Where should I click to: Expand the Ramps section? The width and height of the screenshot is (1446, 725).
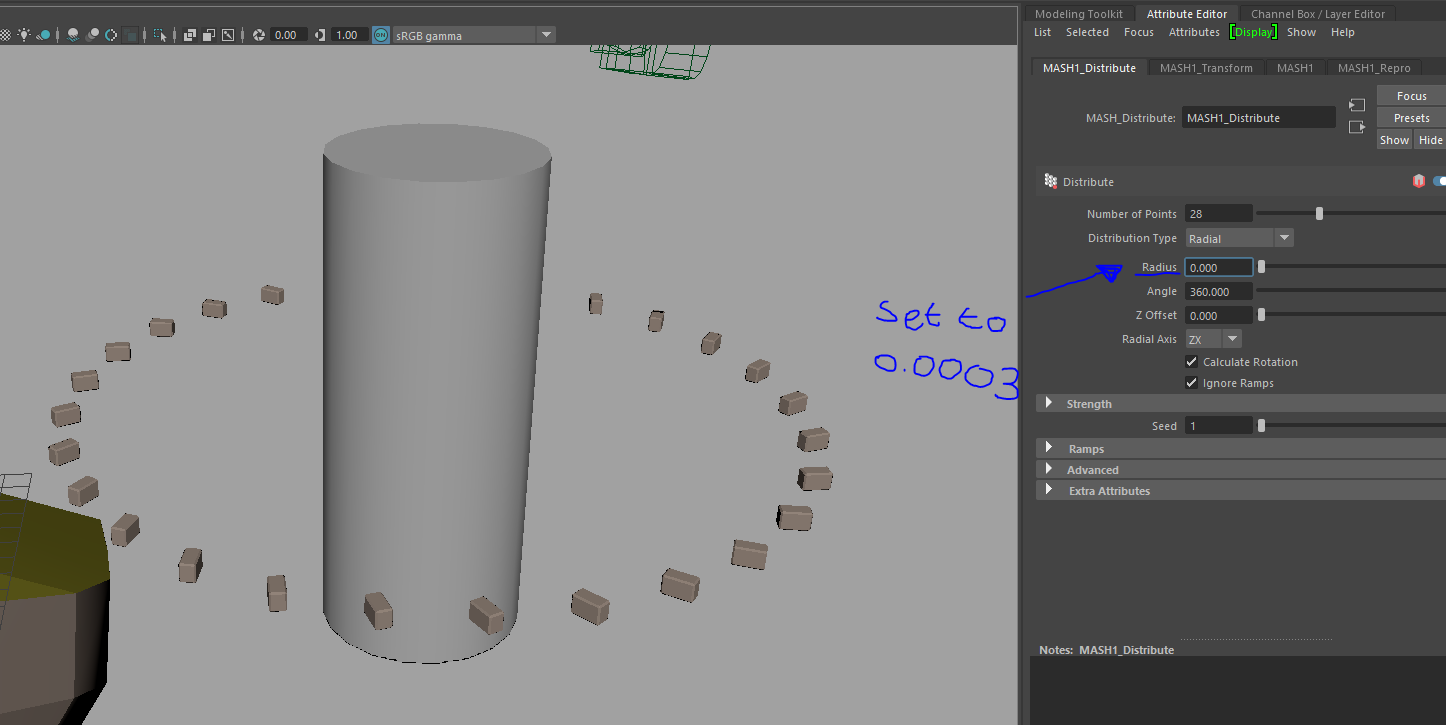coord(1087,448)
